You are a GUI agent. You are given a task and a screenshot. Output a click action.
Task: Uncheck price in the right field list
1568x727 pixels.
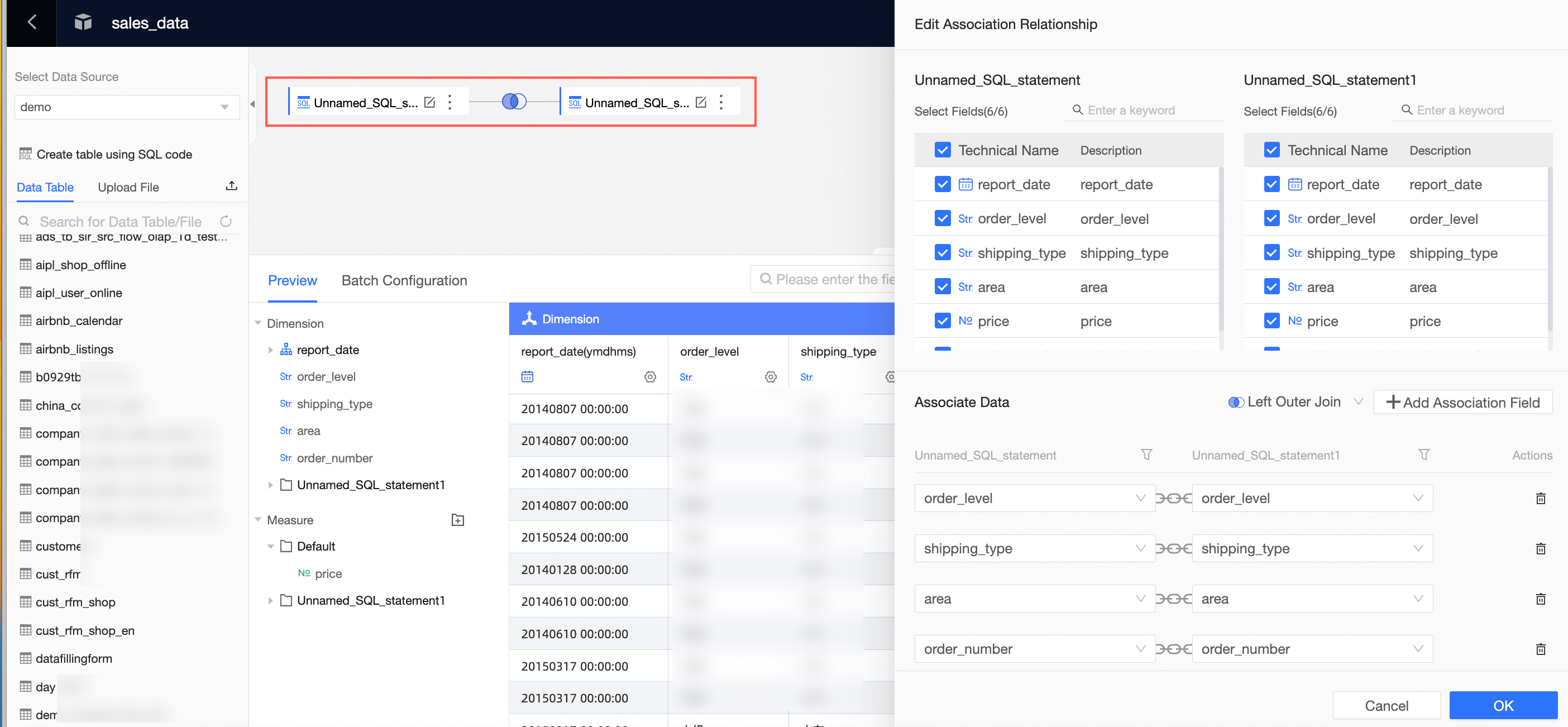[1271, 321]
